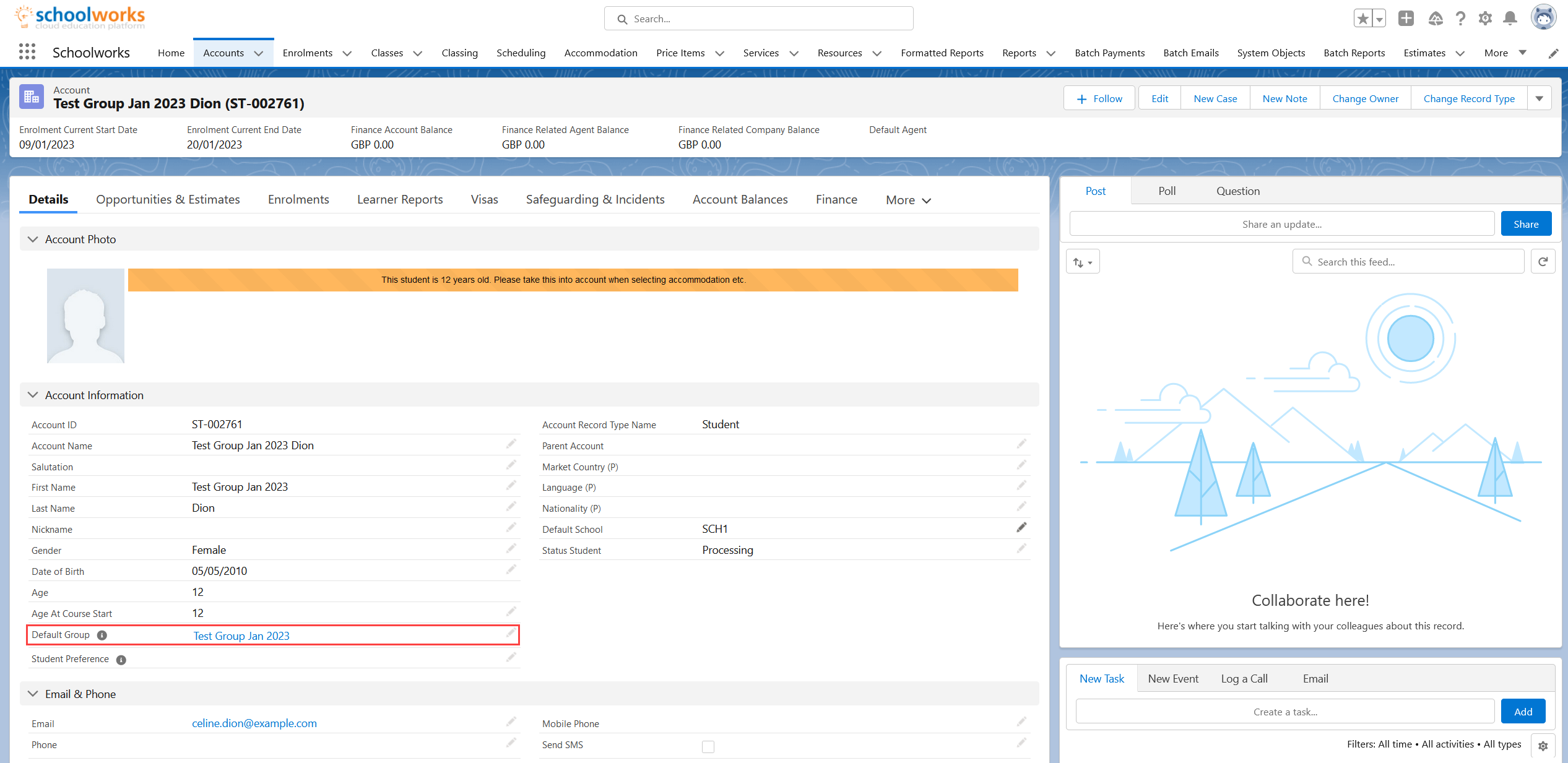Click edit pencil next to Default School
This screenshot has width=1568, height=763.
click(x=1021, y=528)
